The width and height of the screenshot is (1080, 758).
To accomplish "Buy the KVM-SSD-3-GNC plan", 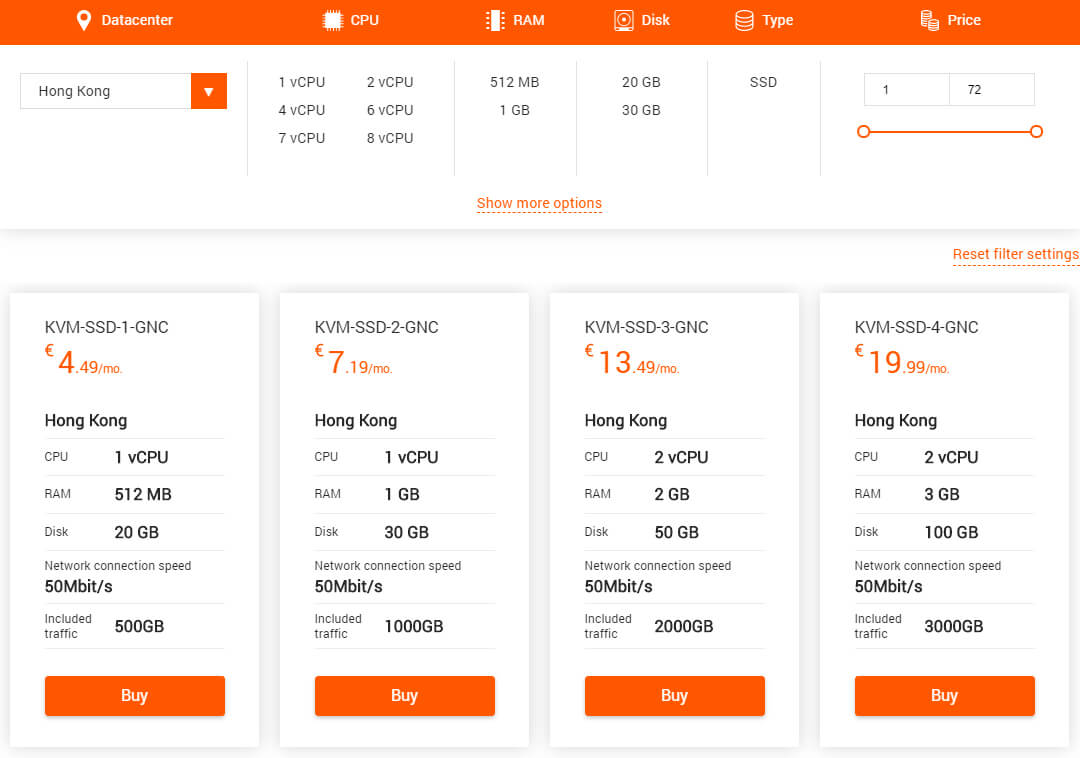I will coord(675,696).
